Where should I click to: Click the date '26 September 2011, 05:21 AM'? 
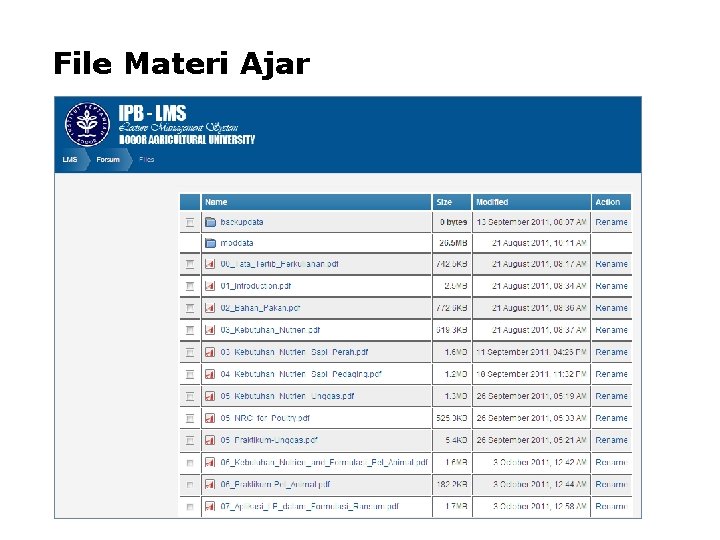coord(531,440)
